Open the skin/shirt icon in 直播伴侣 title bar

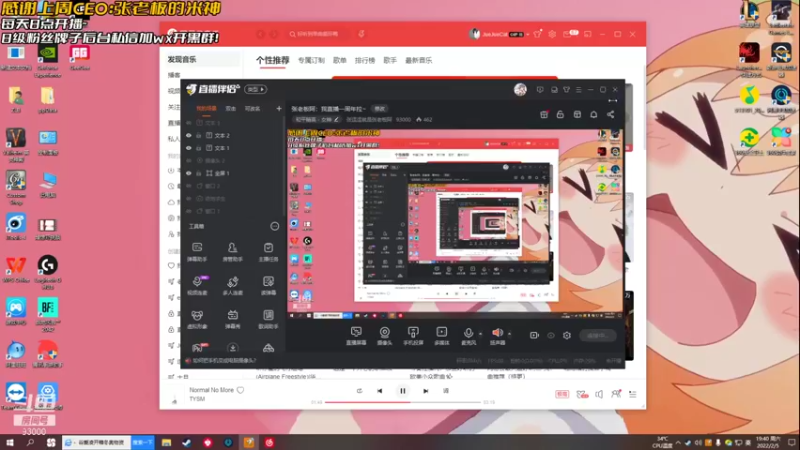tap(566, 90)
